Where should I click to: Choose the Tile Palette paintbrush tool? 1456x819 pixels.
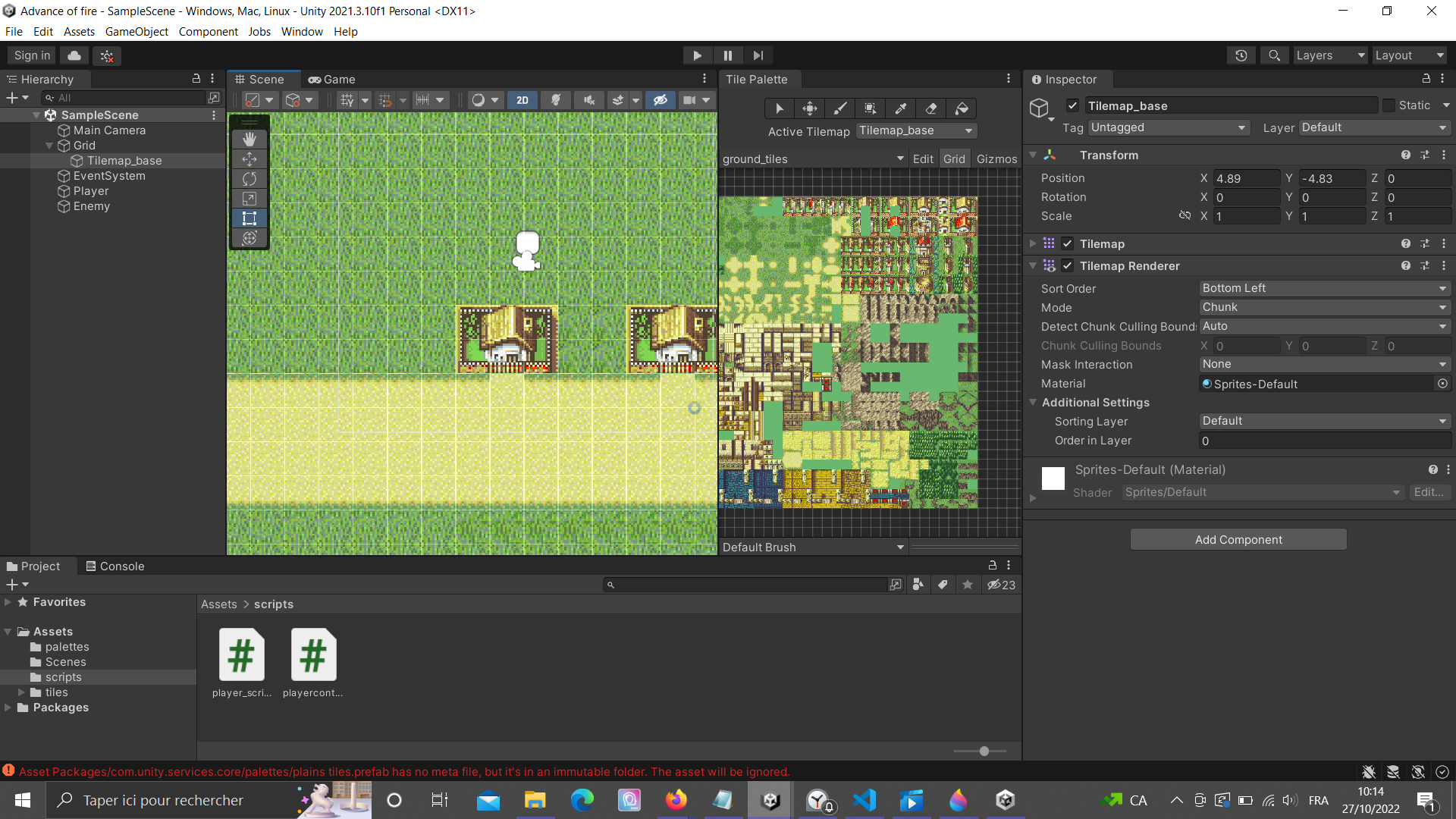(839, 108)
